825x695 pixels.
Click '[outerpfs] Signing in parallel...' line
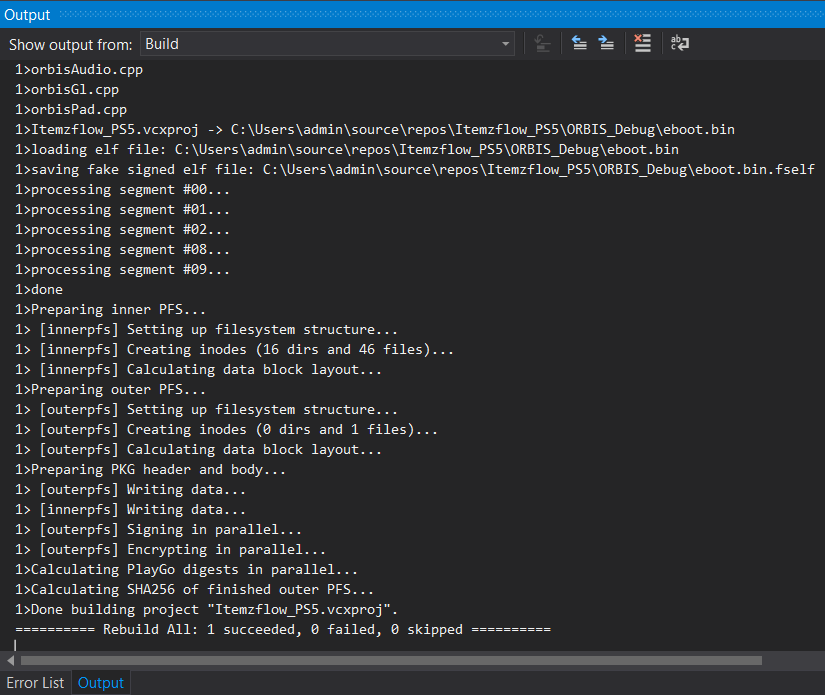click(158, 529)
